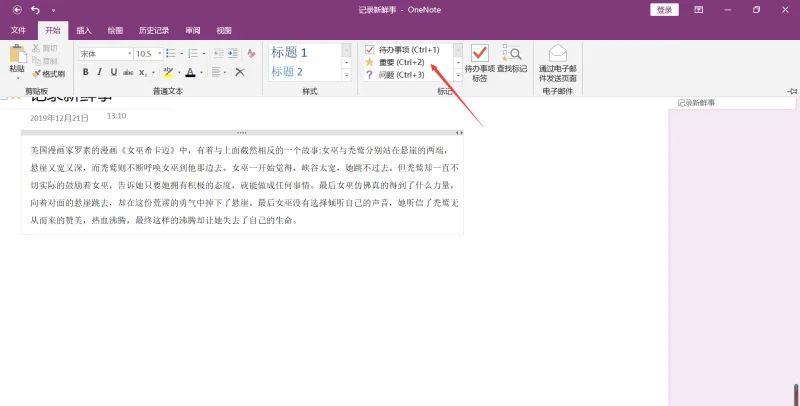This screenshot has width=800, height=406.
Task: Open 查找标记 find tags
Action: tap(512, 58)
